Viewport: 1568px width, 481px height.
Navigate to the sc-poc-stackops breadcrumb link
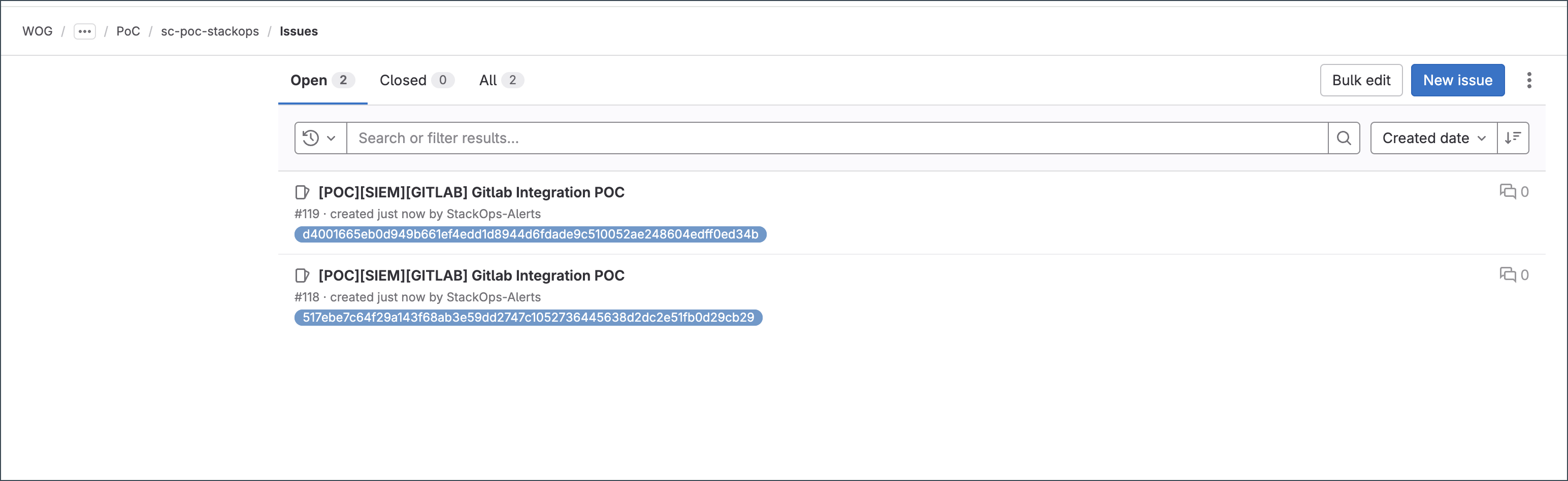coord(209,31)
